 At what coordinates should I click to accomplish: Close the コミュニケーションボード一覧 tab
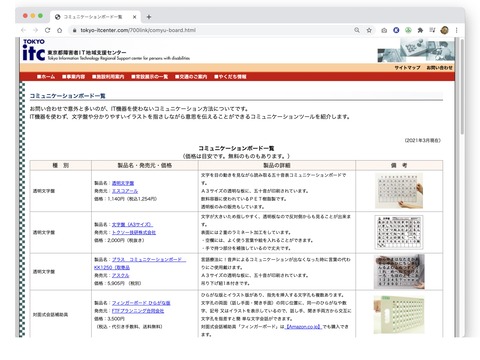pos(135,17)
